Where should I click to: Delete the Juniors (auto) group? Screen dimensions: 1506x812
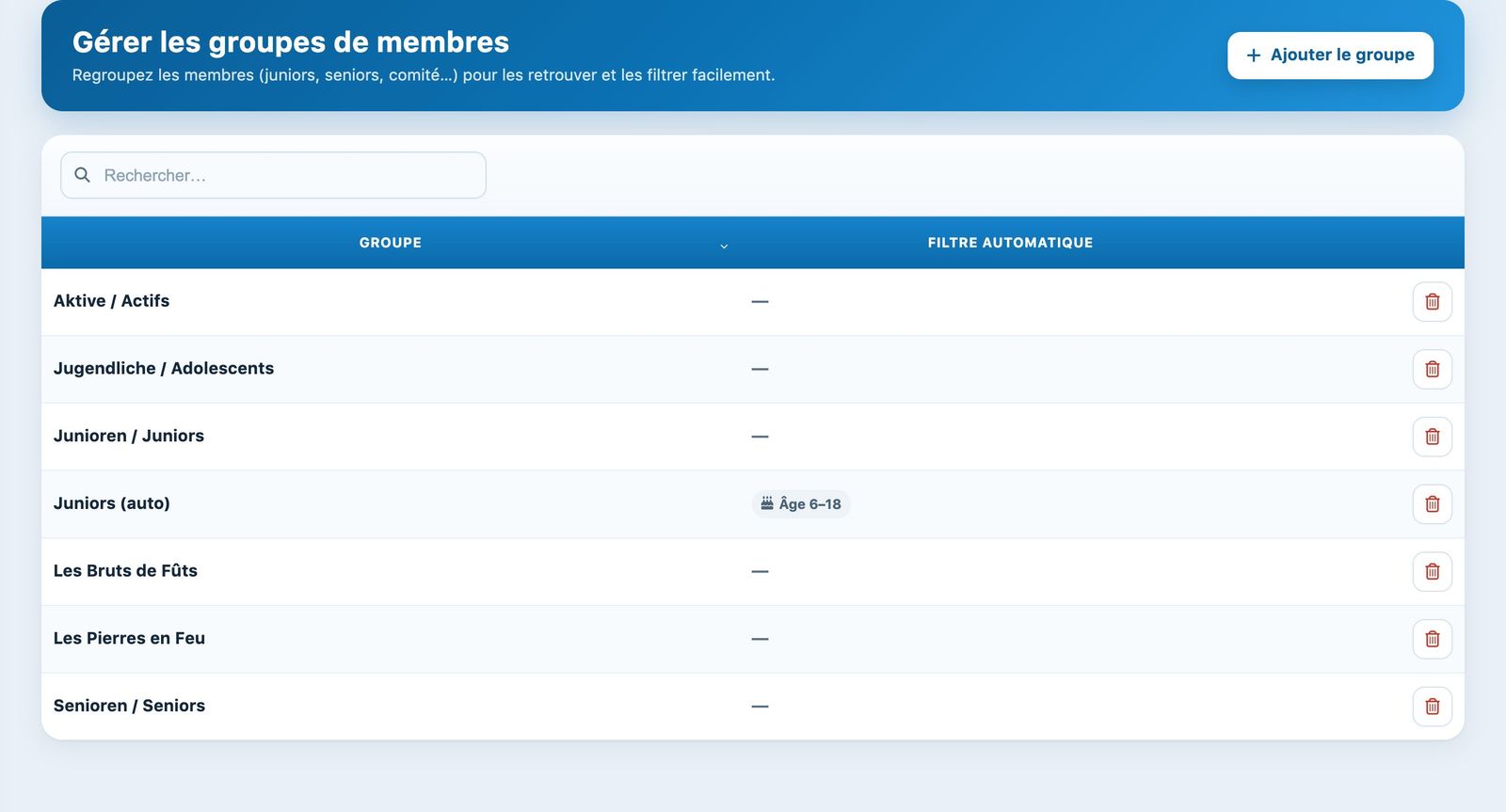(1432, 504)
